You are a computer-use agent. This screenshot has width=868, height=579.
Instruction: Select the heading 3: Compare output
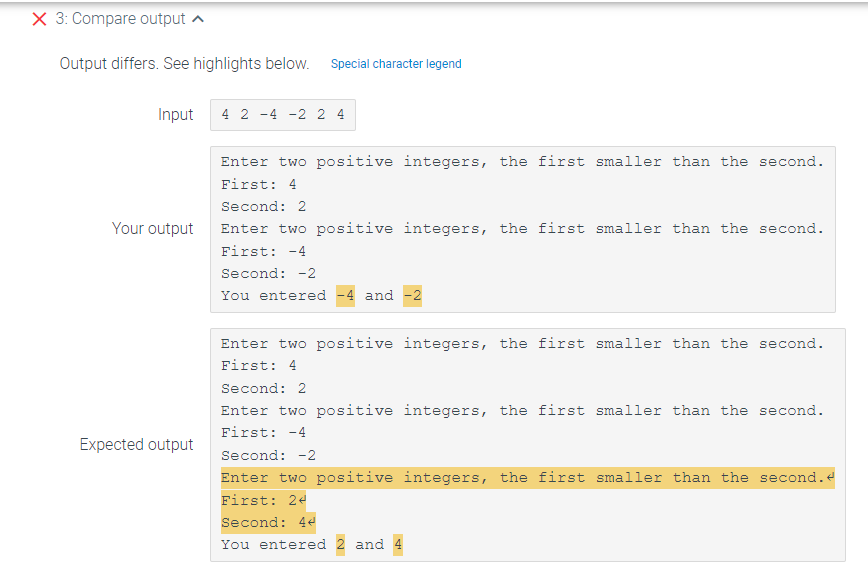click(x=119, y=18)
